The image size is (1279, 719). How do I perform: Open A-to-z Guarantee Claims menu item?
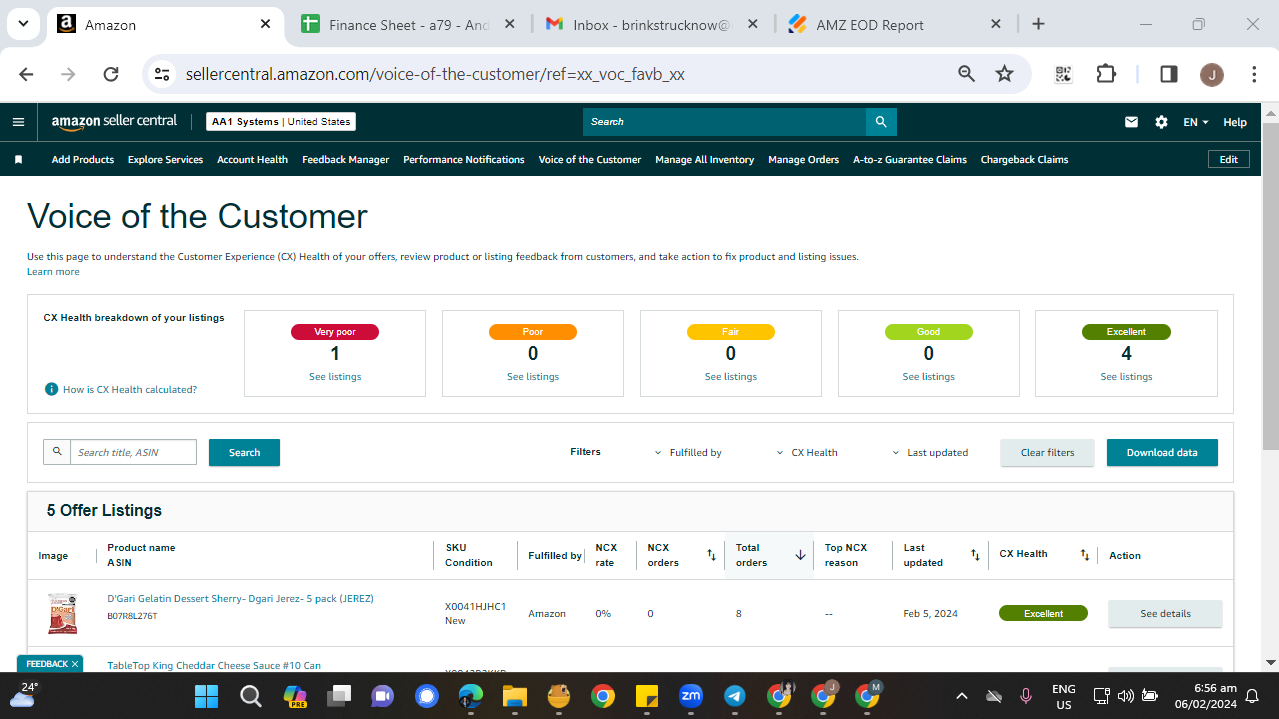coord(910,159)
